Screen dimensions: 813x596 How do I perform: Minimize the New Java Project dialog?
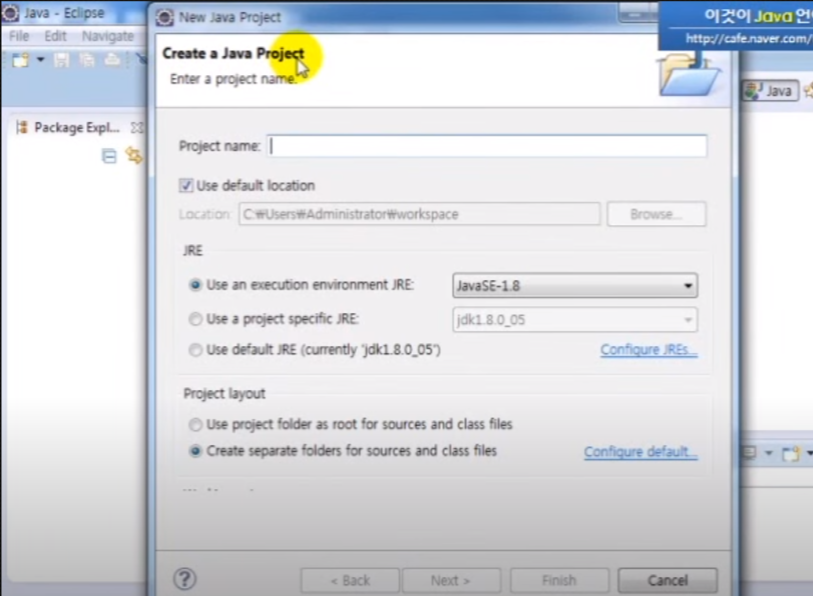click(635, 15)
